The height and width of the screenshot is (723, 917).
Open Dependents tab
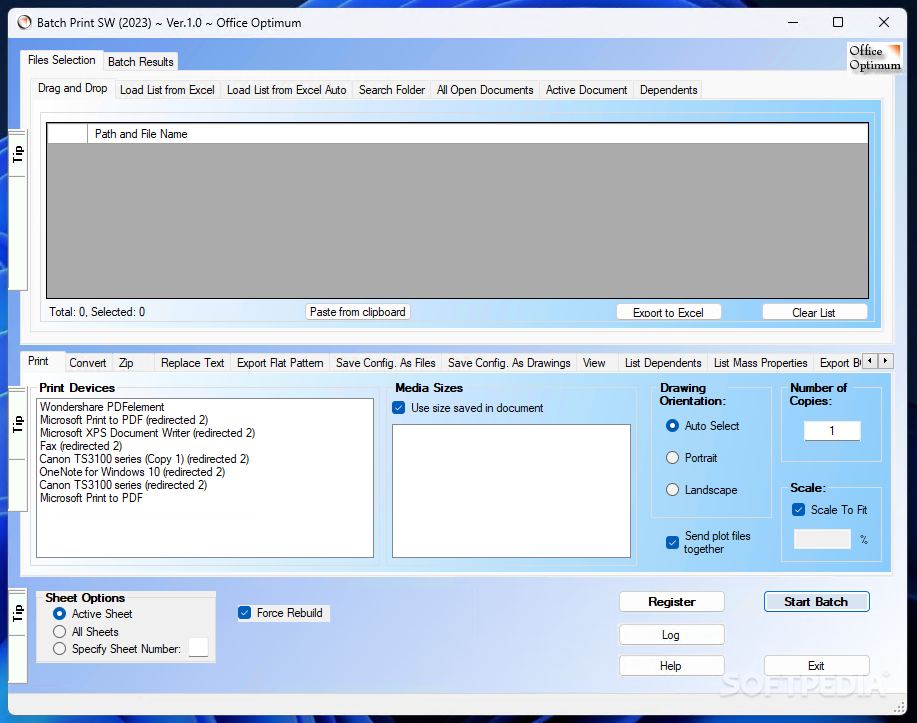668,90
